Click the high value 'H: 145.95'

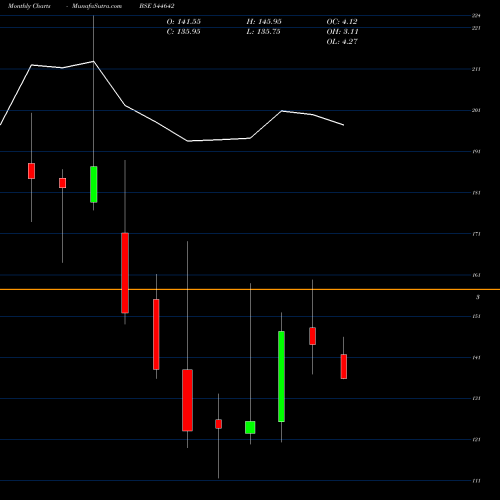(x=264, y=22)
